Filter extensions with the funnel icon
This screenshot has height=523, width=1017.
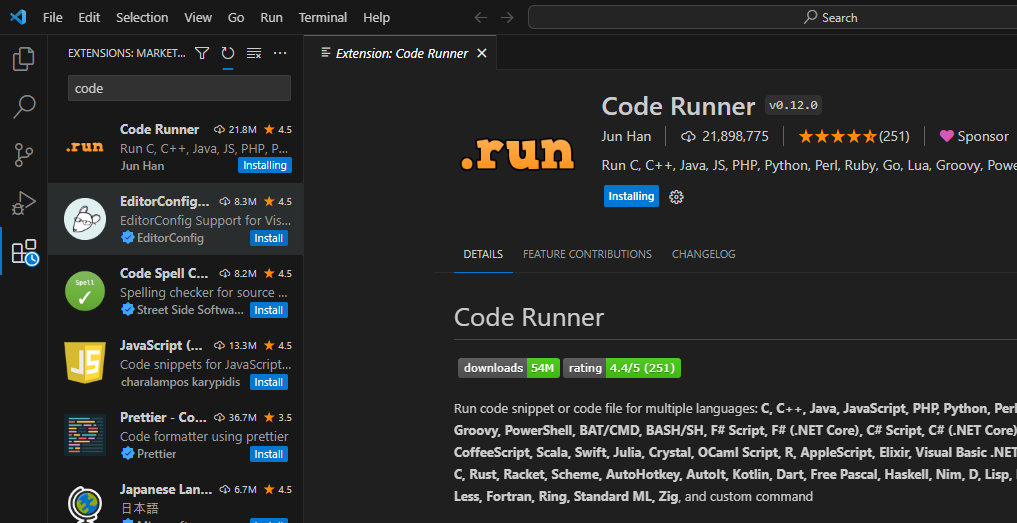pyautogui.click(x=202, y=53)
